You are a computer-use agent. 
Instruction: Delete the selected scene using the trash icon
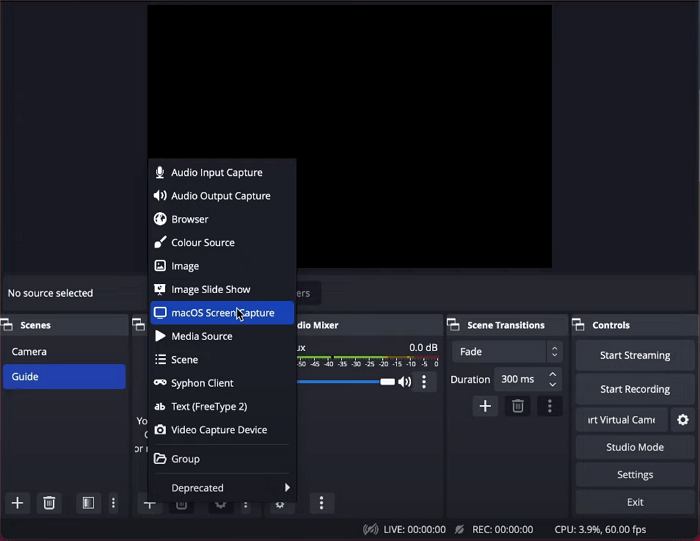(50, 503)
